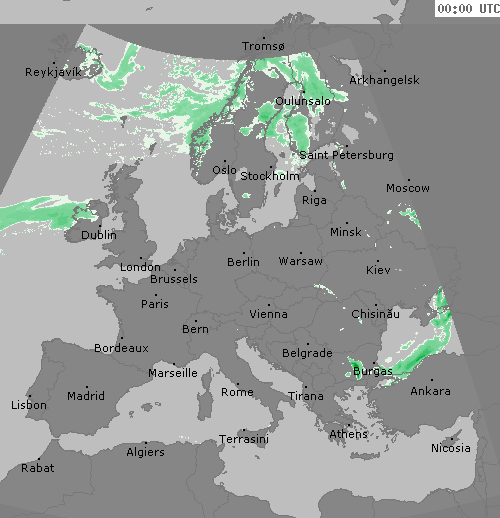500x518 pixels.
Task: Click the Reykjavík city label
Action: (x=53, y=72)
